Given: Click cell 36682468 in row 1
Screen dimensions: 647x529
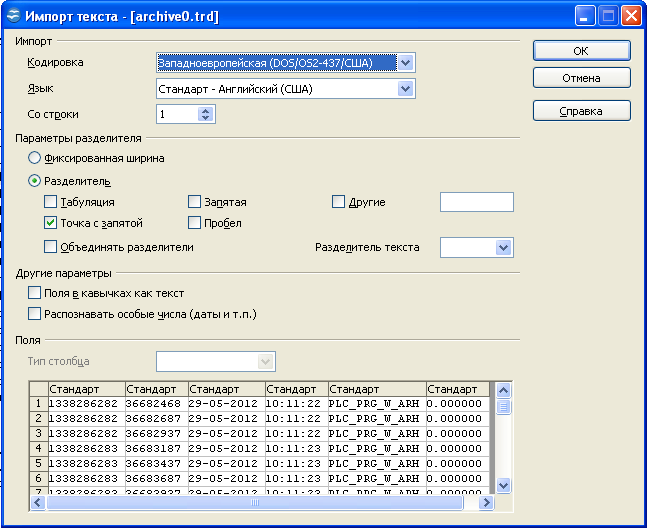Looking at the screenshot, I should [x=156, y=404].
